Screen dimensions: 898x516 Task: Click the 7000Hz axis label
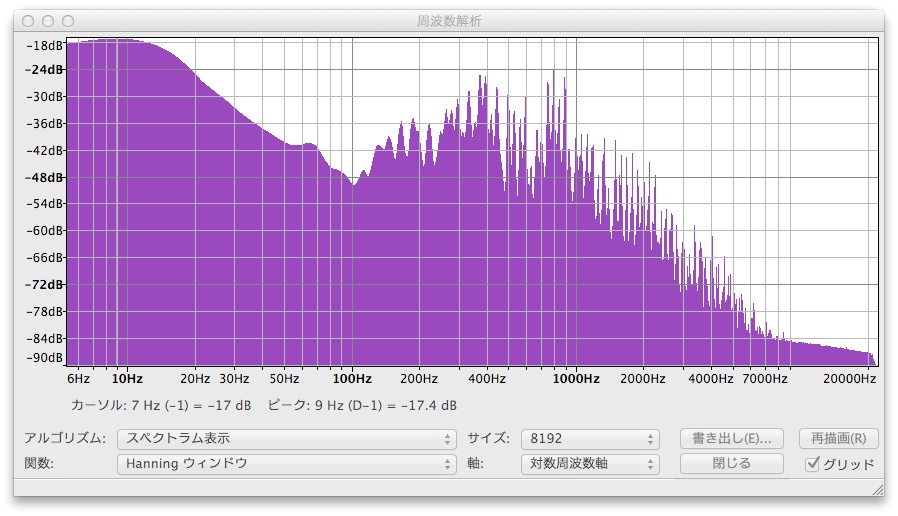(x=765, y=379)
